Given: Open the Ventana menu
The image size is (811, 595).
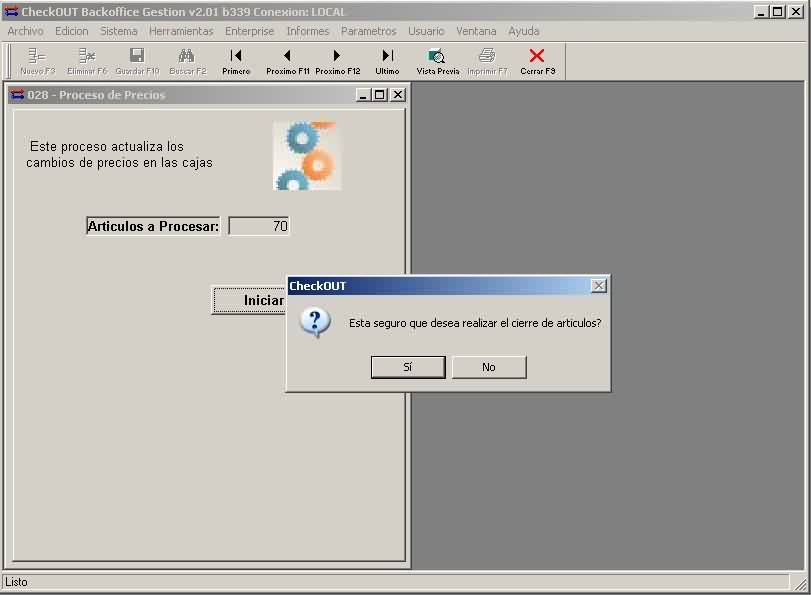Looking at the screenshot, I should pos(476,31).
